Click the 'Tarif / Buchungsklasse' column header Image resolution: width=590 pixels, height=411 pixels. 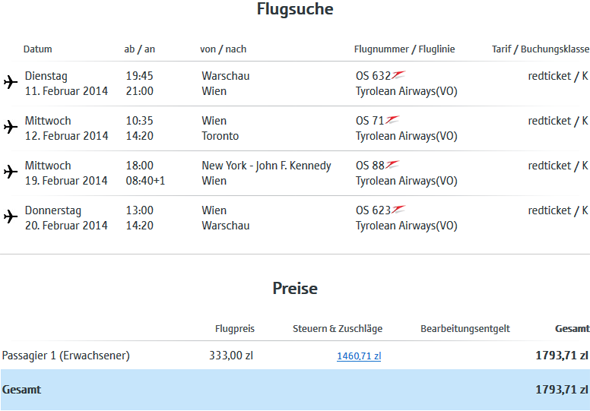(541, 49)
